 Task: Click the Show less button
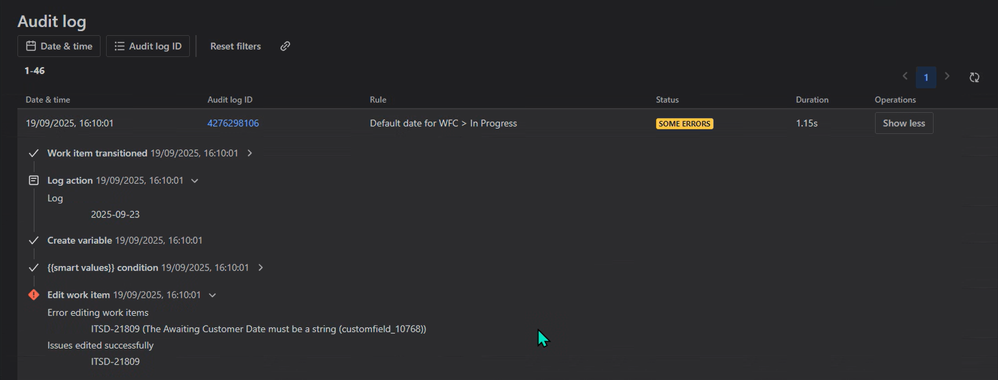904,123
